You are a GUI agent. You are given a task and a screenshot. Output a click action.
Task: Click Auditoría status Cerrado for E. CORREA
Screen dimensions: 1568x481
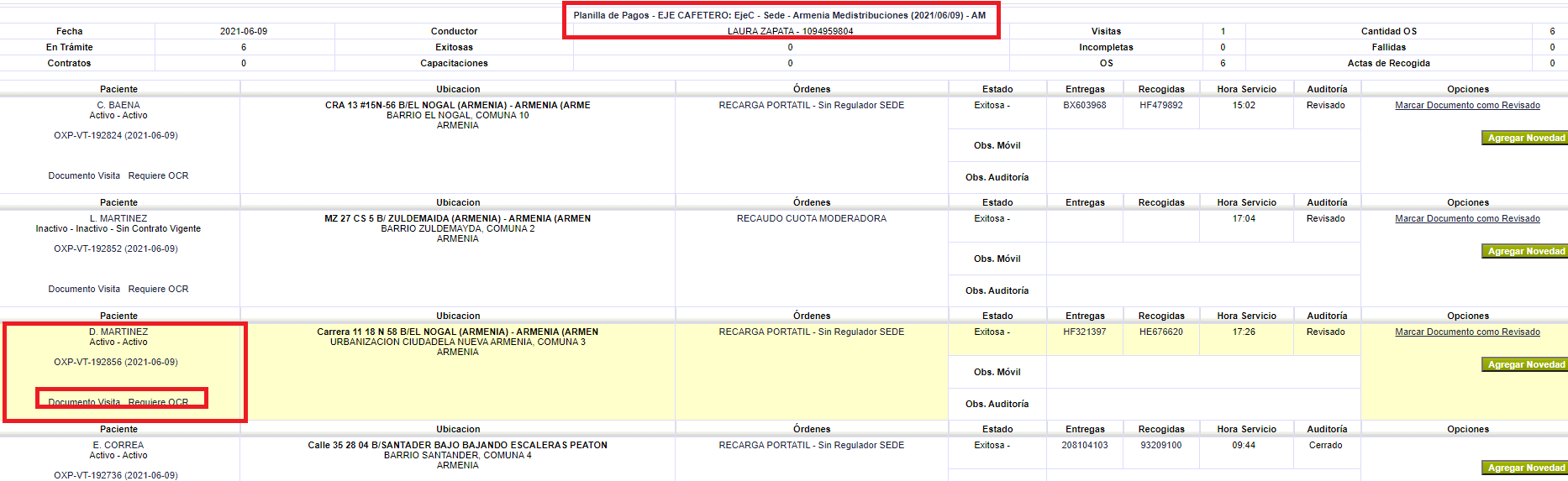pyautogui.click(x=1325, y=446)
